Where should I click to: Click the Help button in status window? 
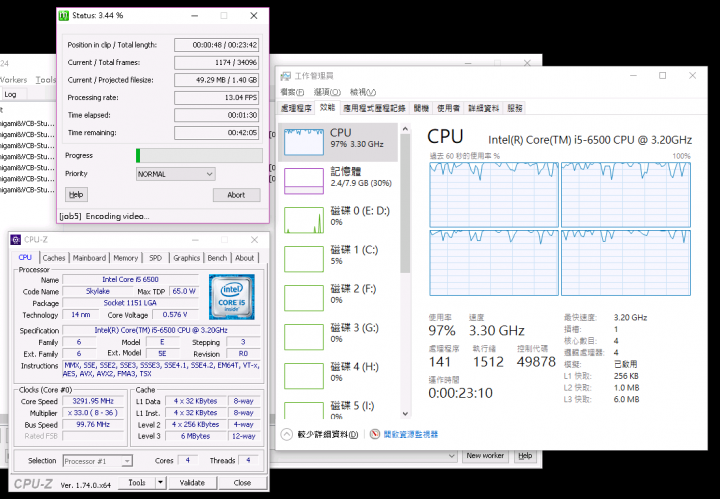click(76, 195)
